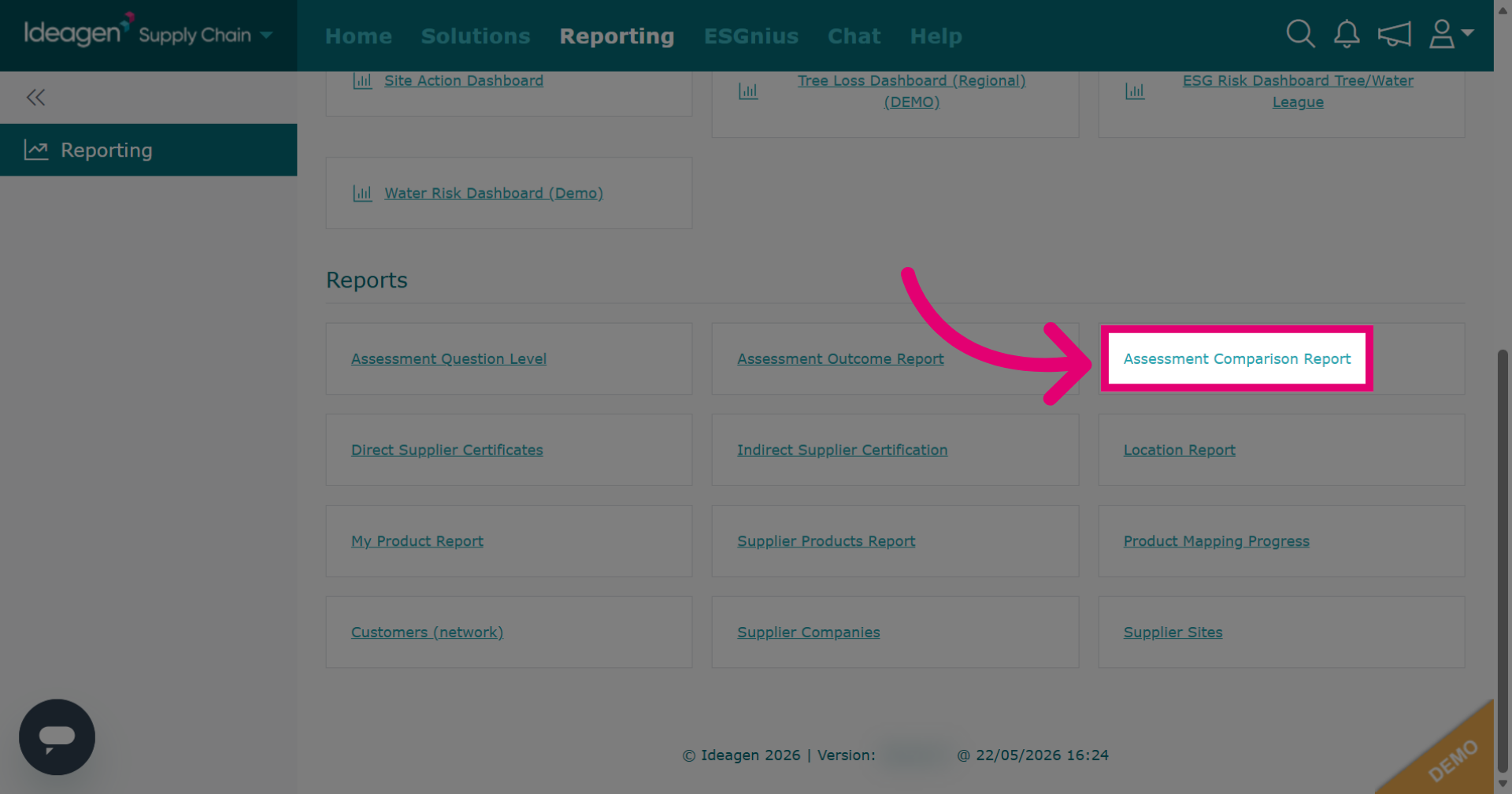
Task: Click ESG Risk Dashboard chart icon
Action: [x=1135, y=91]
